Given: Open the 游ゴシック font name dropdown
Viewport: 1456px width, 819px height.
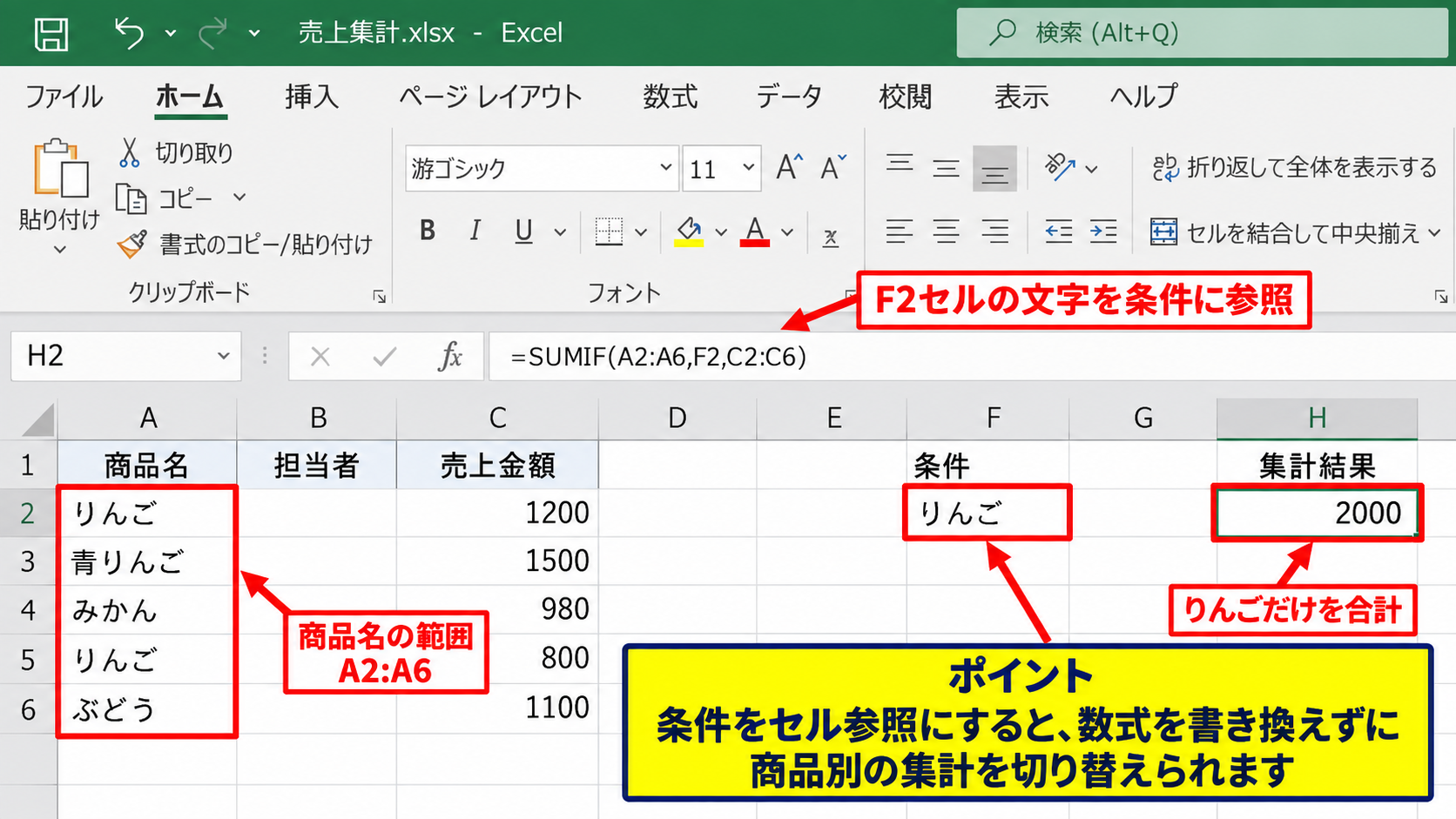Looking at the screenshot, I should pyautogui.click(x=665, y=167).
